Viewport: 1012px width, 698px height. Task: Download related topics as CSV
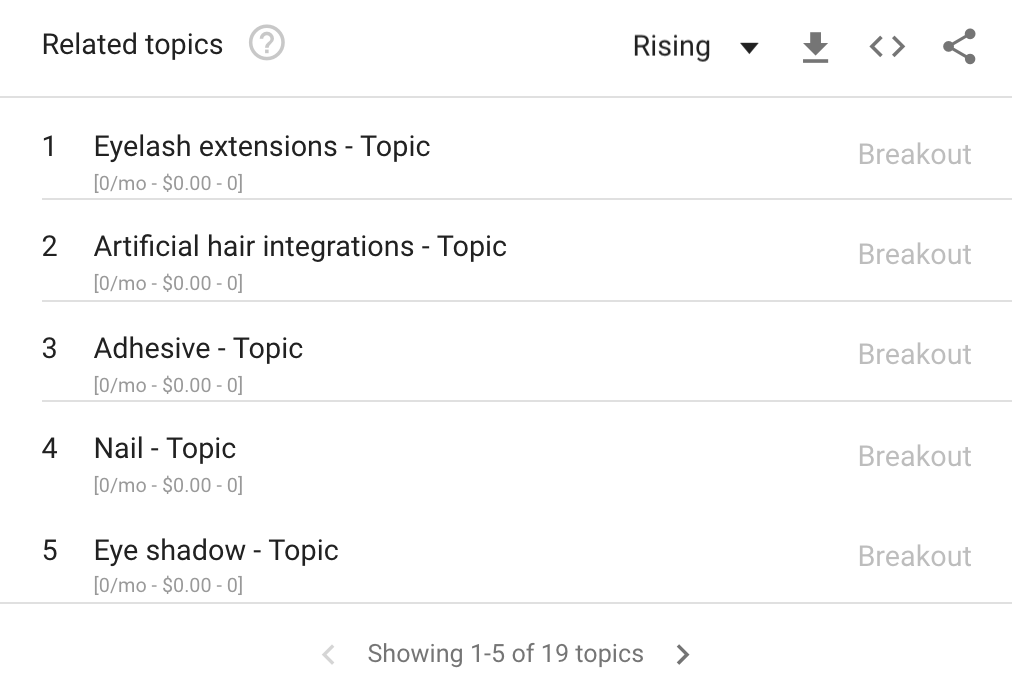click(x=816, y=47)
